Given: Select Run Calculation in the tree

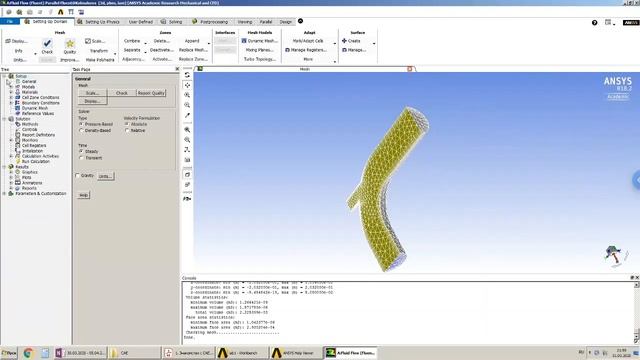Looking at the screenshot, I should click(36, 162).
